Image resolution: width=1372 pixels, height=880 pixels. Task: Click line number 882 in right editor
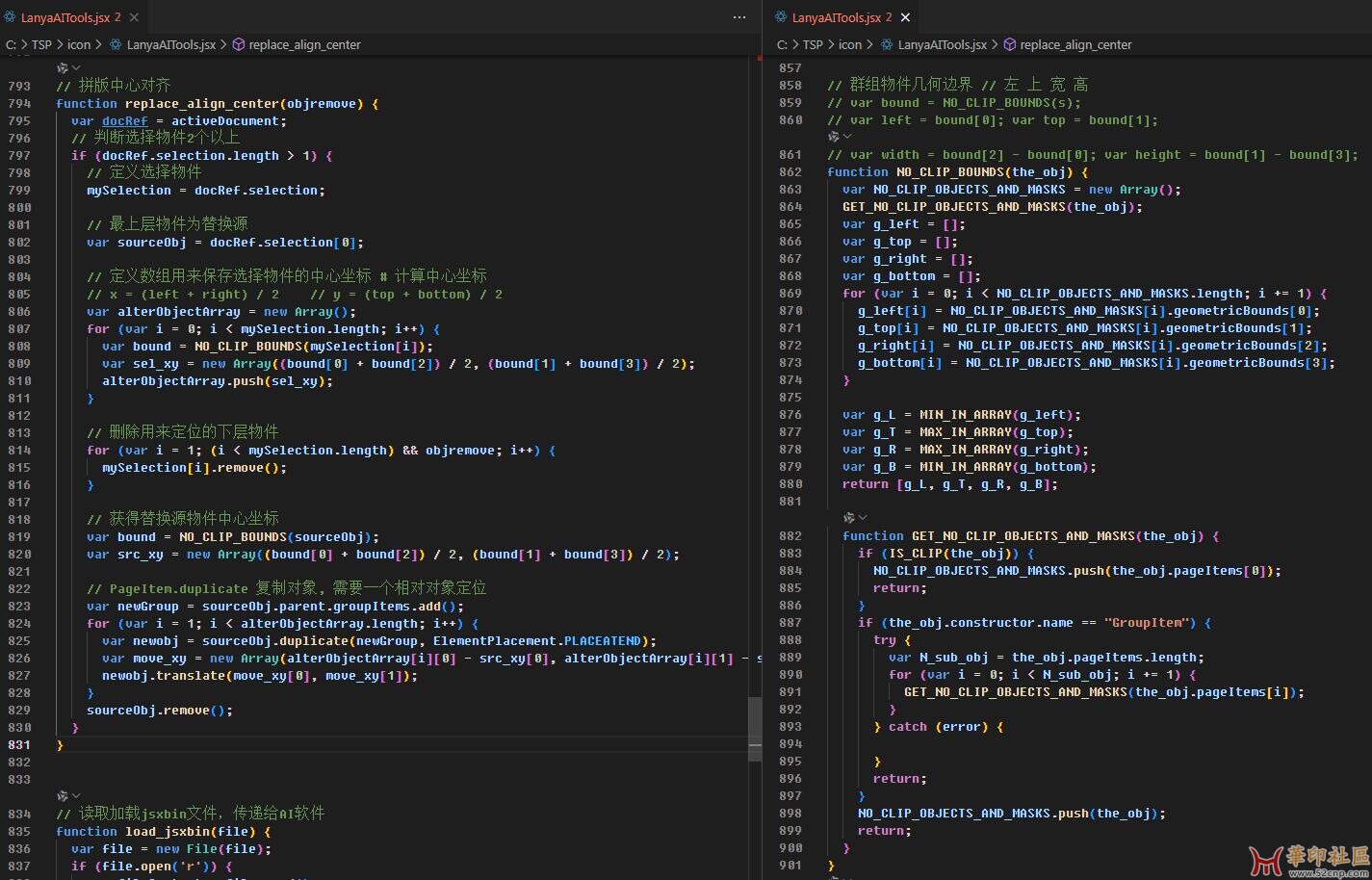coord(790,535)
